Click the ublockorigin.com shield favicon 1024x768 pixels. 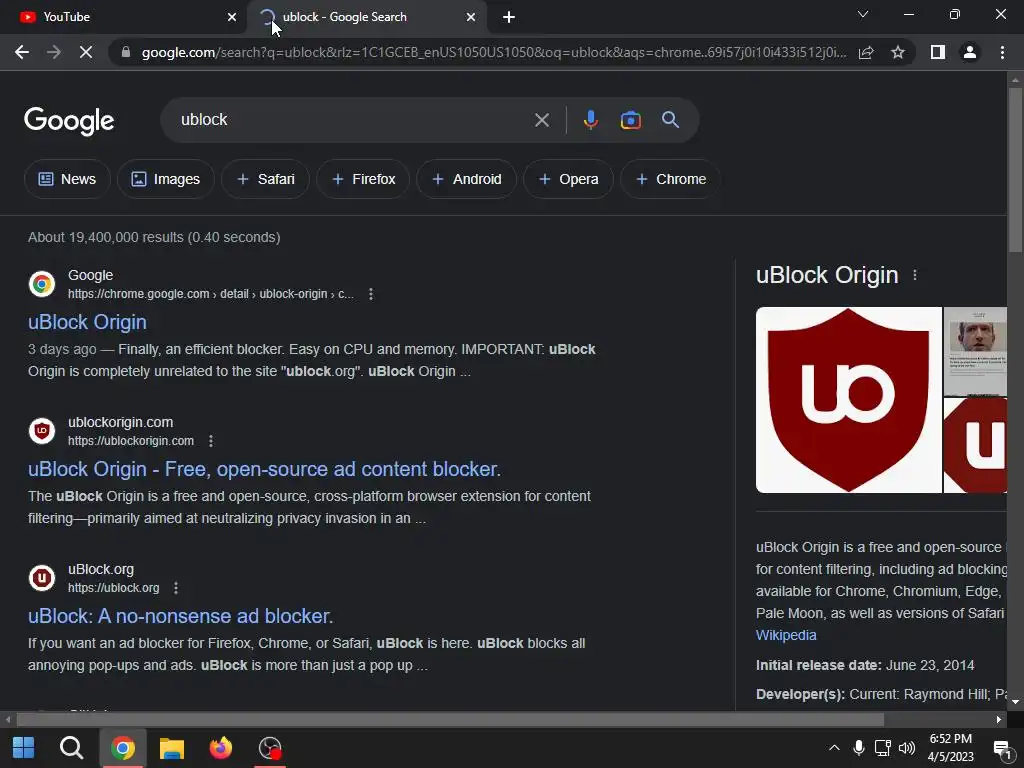point(42,430)
